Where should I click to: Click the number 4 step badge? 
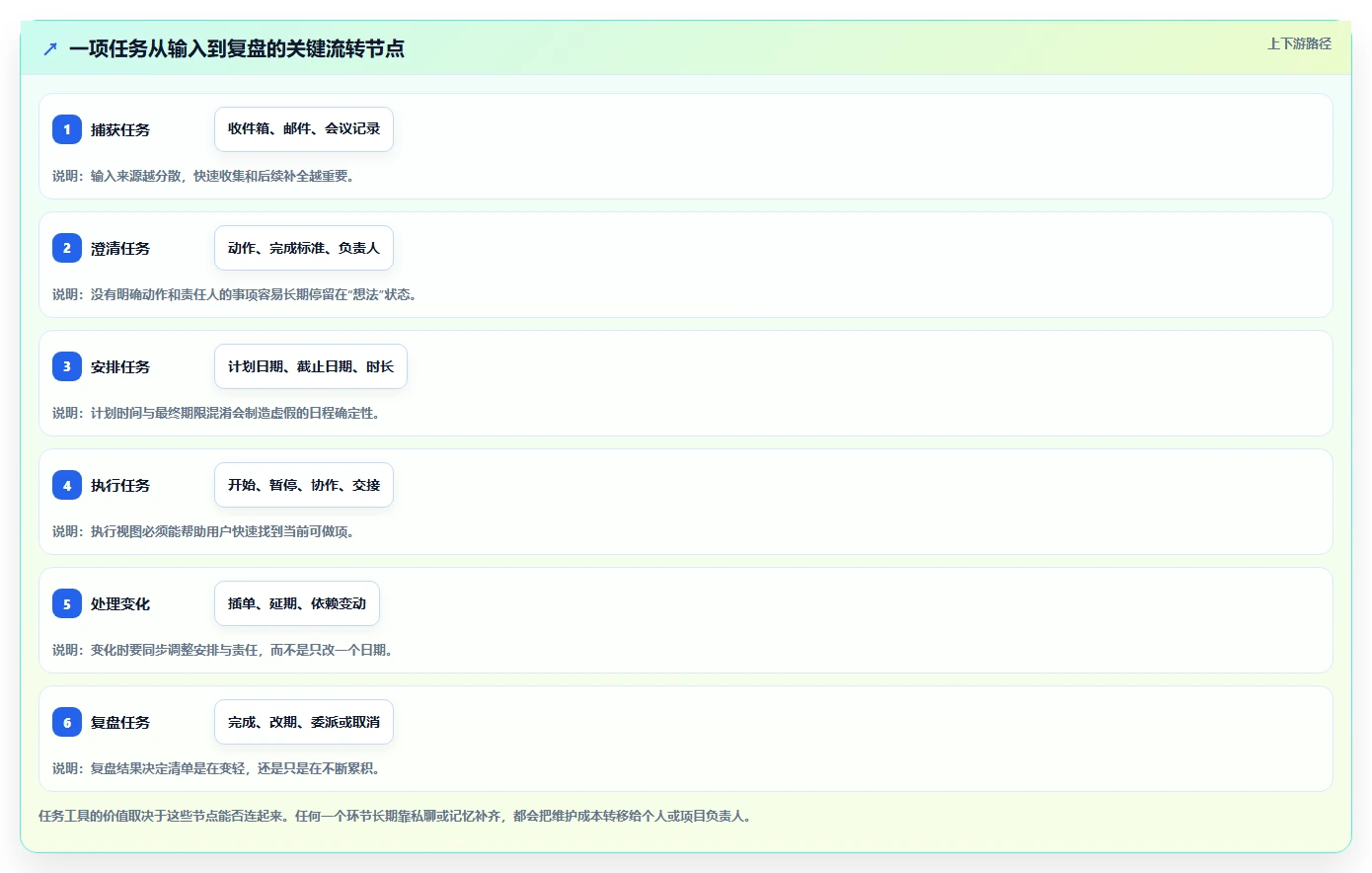[x=67, y=485]
